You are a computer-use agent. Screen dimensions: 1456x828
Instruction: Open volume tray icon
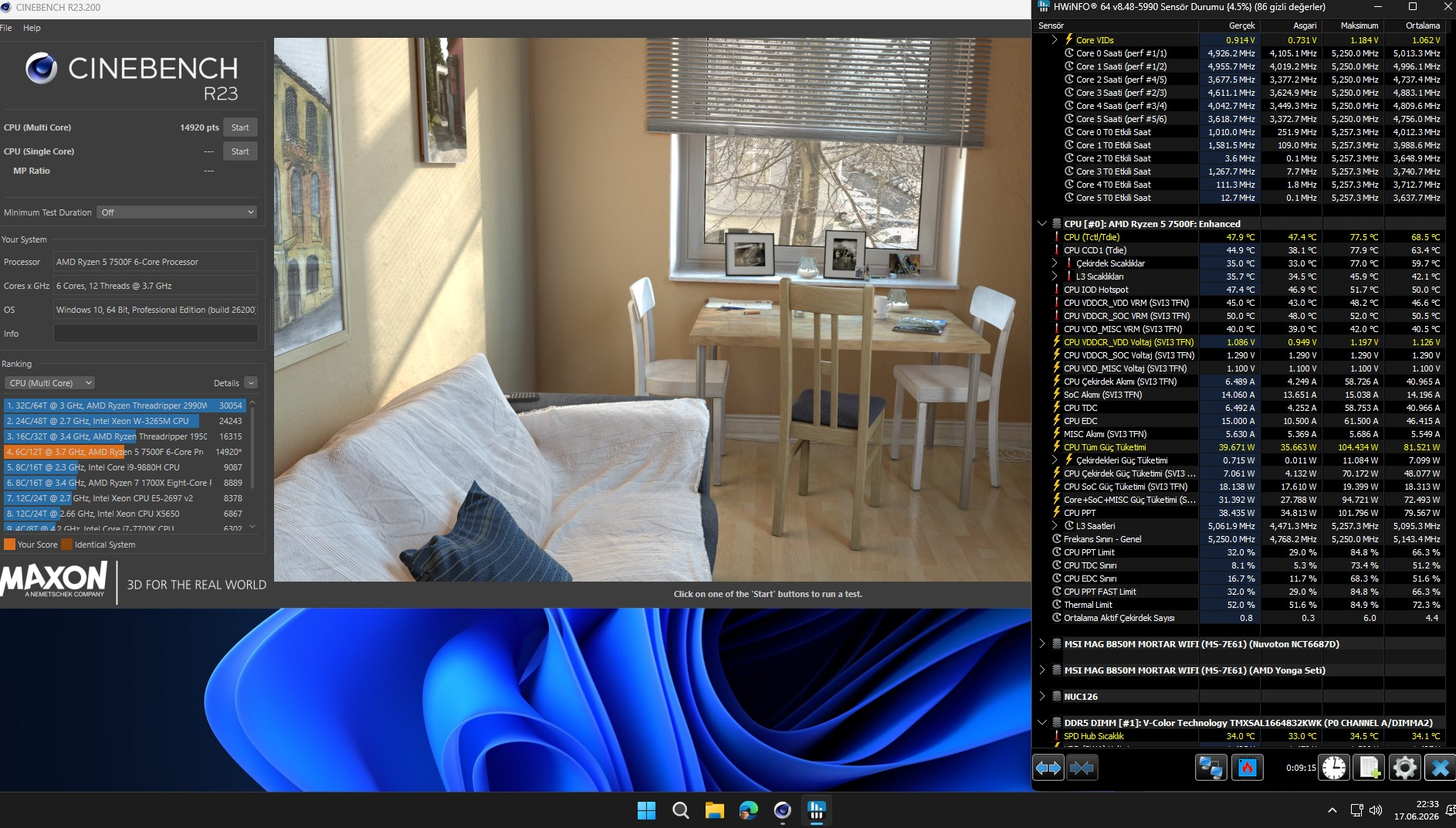click(1376, 810)
